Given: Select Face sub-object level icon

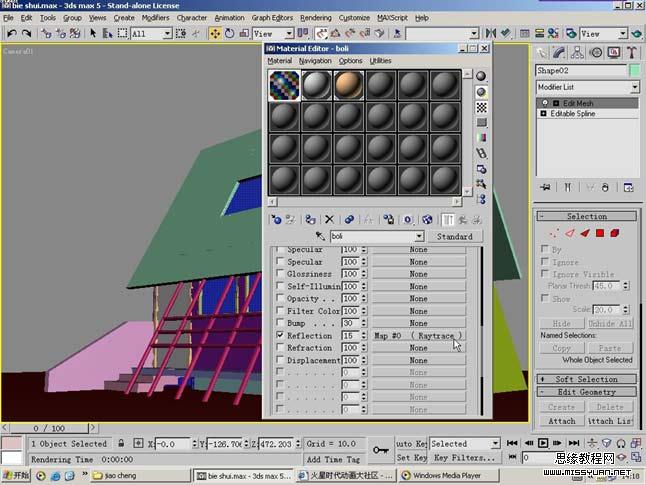Looking at the screenshot, I should click(585, 234).
